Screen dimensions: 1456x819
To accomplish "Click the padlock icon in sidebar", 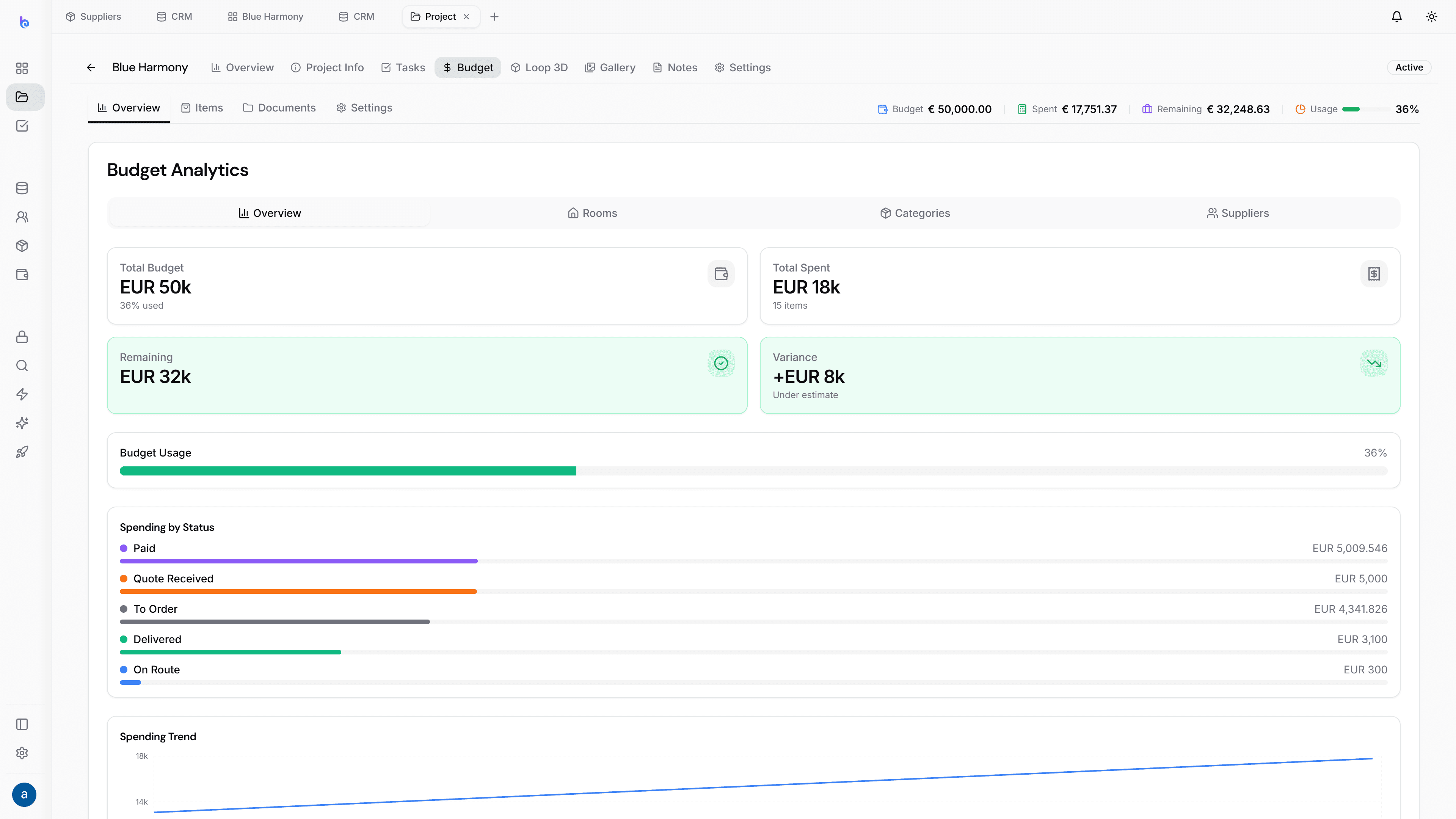I will [x=22, y=337].
